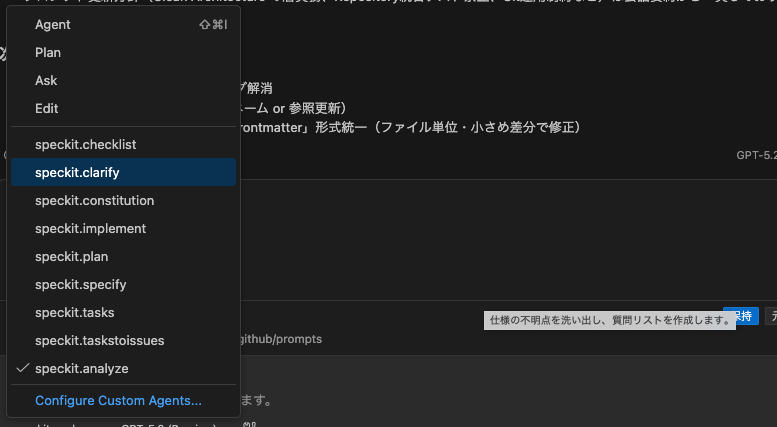Image resolution: width=777 pixels, height=427 pixels.
Task: Select the Agent mode entry
Action: point(123,25)
